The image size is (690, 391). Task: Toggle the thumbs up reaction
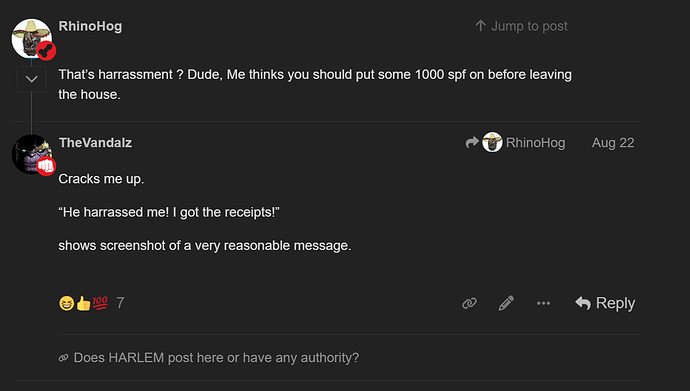[83, 303]
